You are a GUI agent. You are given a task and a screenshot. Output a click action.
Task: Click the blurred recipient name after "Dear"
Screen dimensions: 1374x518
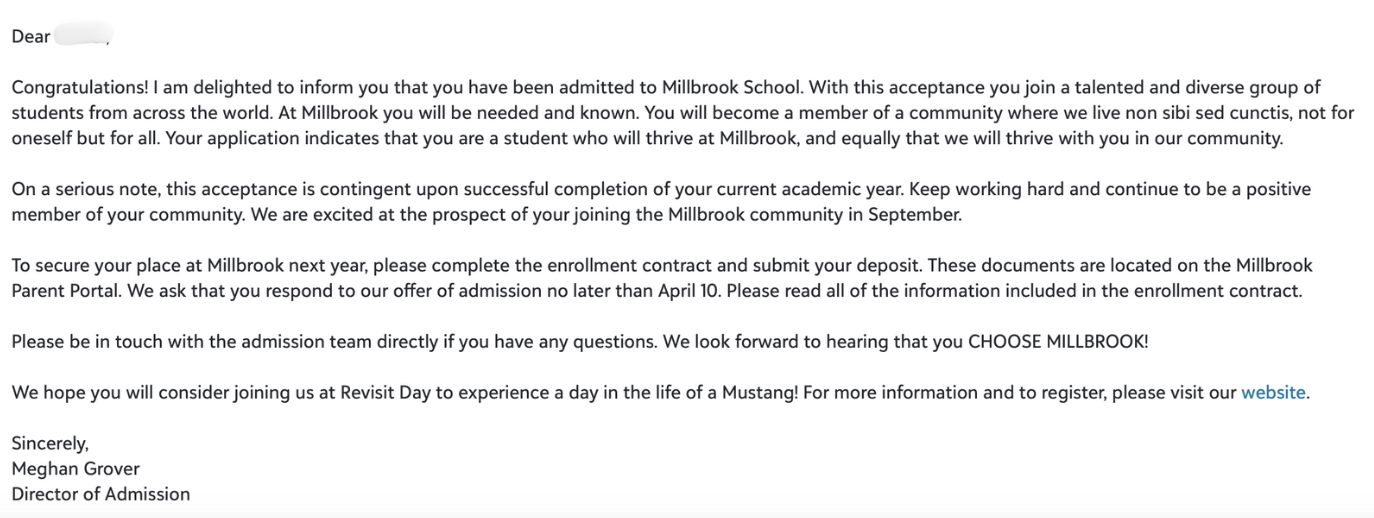click(82, 37)
